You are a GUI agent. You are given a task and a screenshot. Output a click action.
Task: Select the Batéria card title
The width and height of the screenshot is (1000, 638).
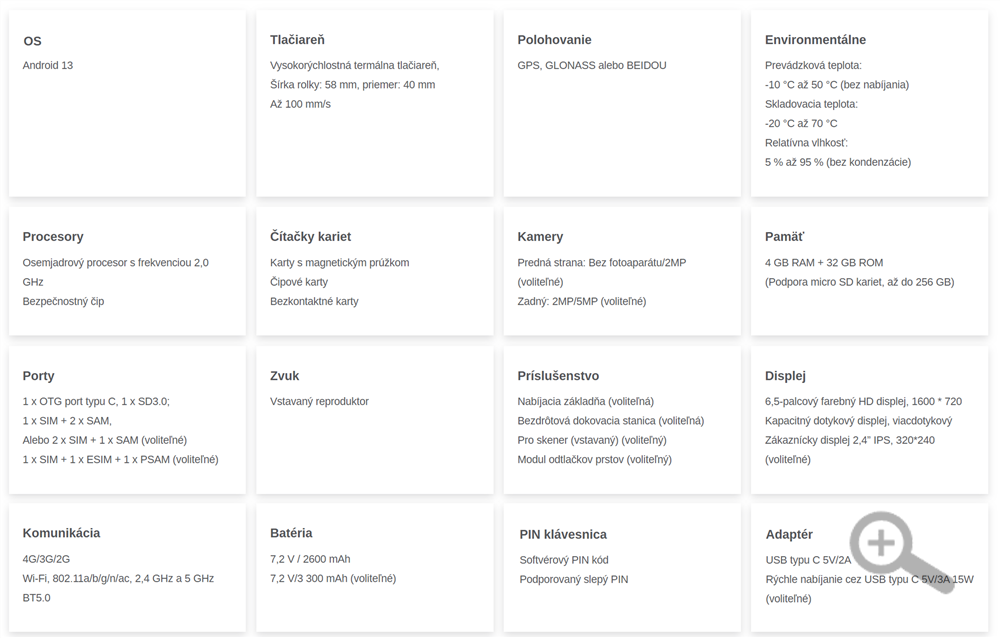point(291,533)
